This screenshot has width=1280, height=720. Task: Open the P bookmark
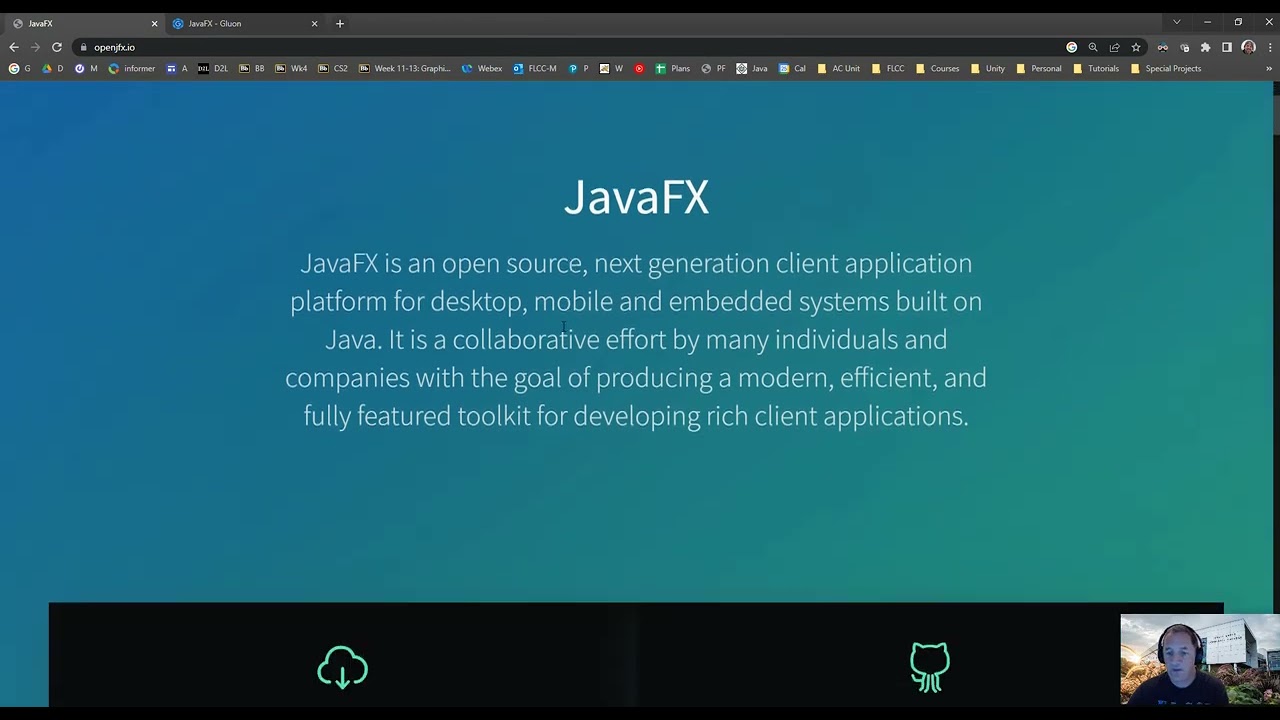[x=578, y=69]
